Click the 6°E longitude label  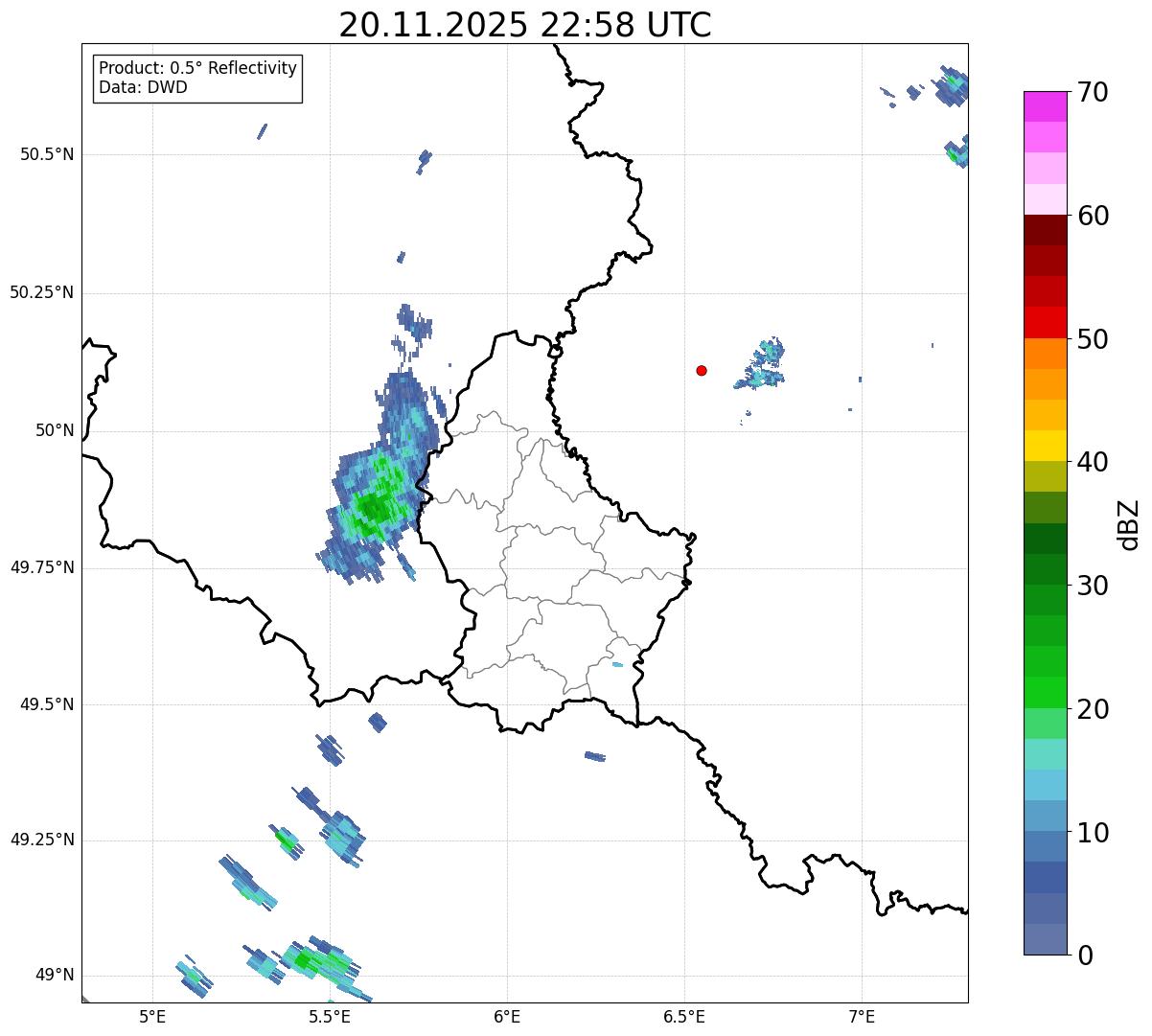pyautogui.click(x=507, y=1017)
